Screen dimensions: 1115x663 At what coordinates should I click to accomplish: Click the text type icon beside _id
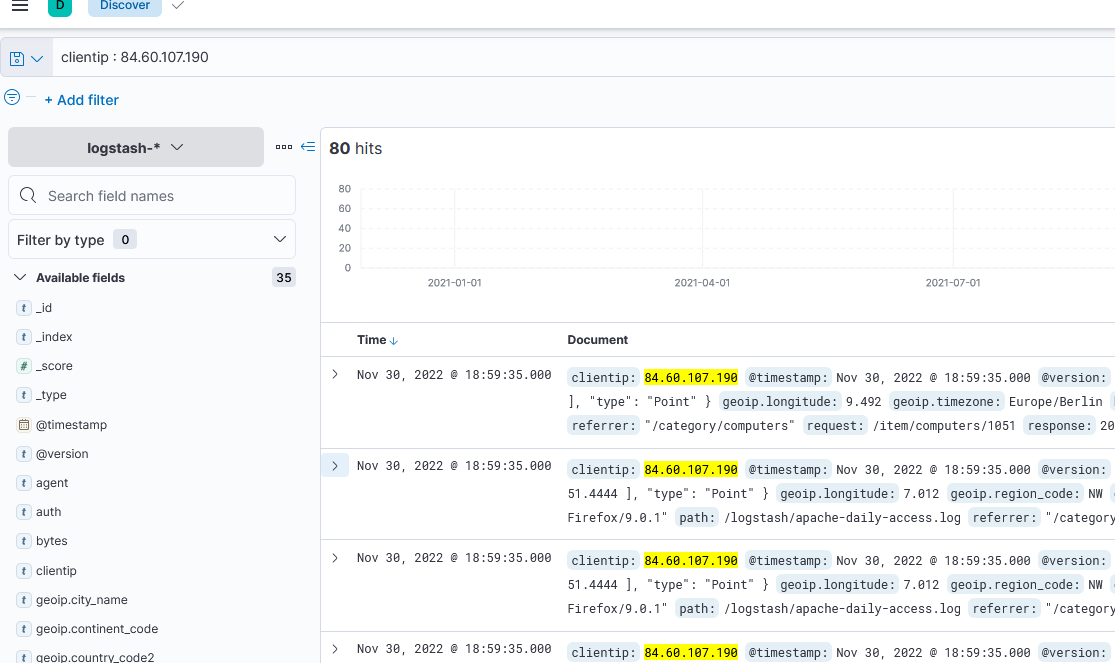click(23, 307)
